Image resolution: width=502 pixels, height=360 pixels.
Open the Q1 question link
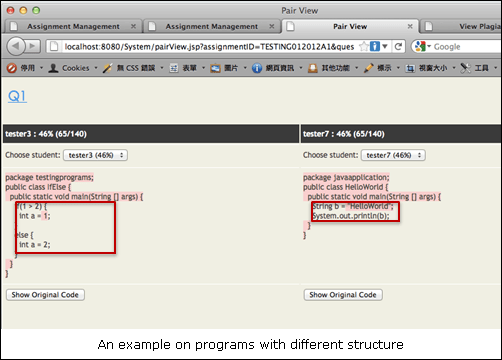17,96
